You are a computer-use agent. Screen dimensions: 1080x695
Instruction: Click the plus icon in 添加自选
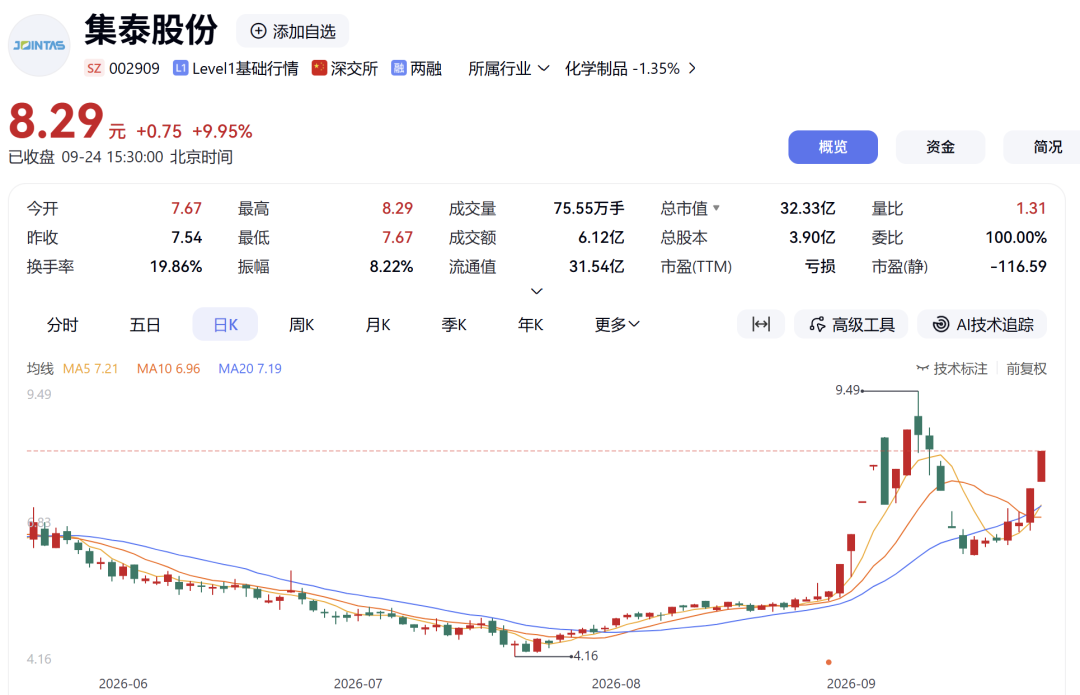[x=258, y=31]
